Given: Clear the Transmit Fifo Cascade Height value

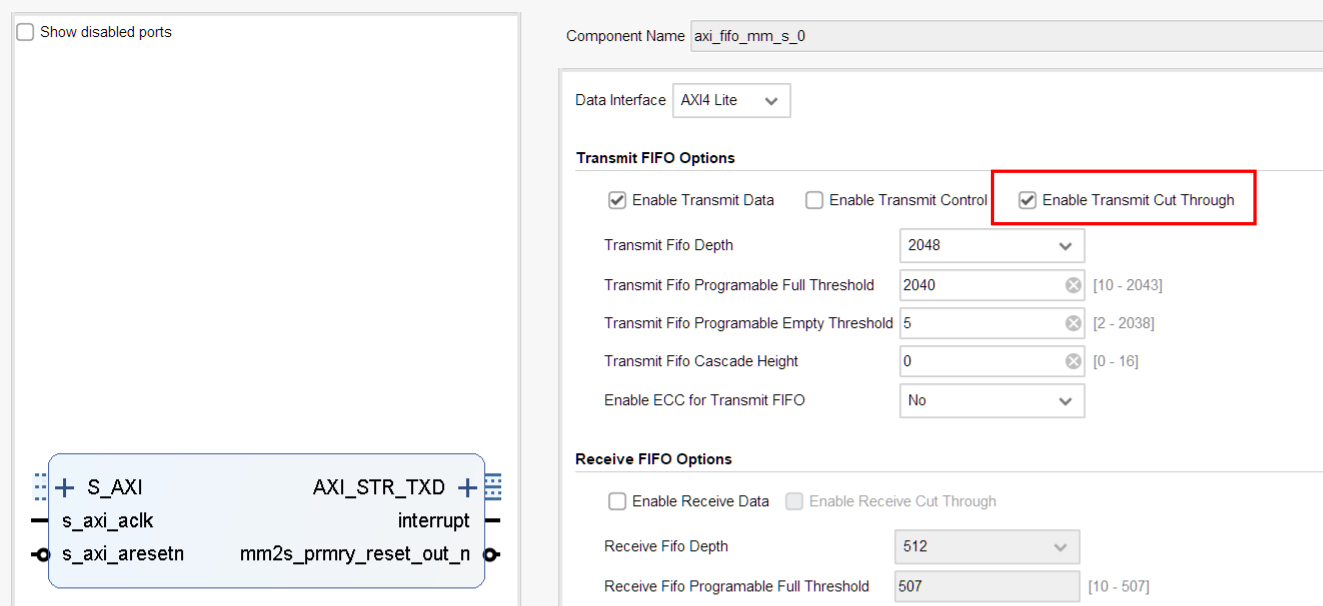Looking at the screenshot, I should click(1073, 361).
